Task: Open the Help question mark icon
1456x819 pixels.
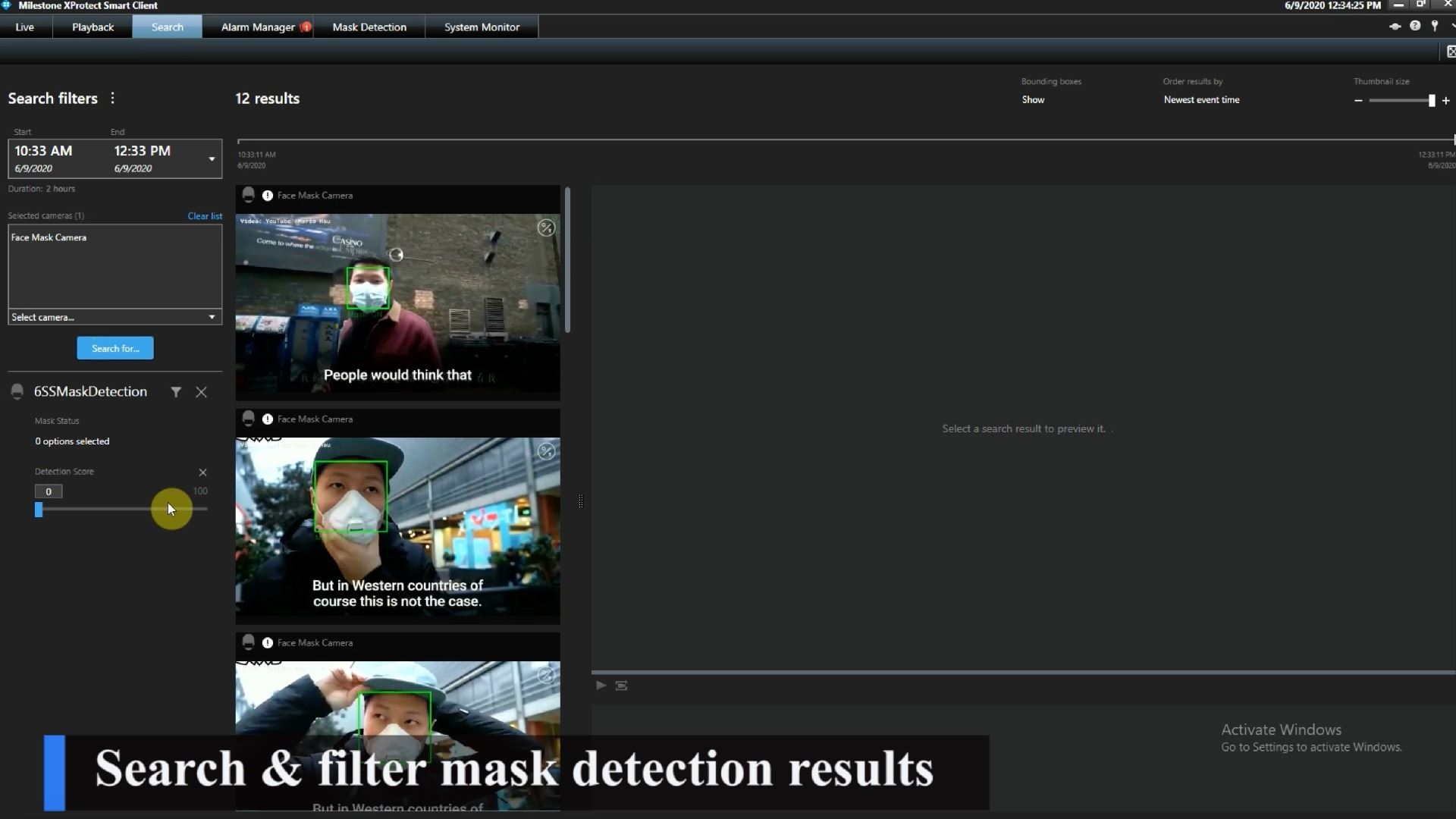Action: tap(1415, 26)
